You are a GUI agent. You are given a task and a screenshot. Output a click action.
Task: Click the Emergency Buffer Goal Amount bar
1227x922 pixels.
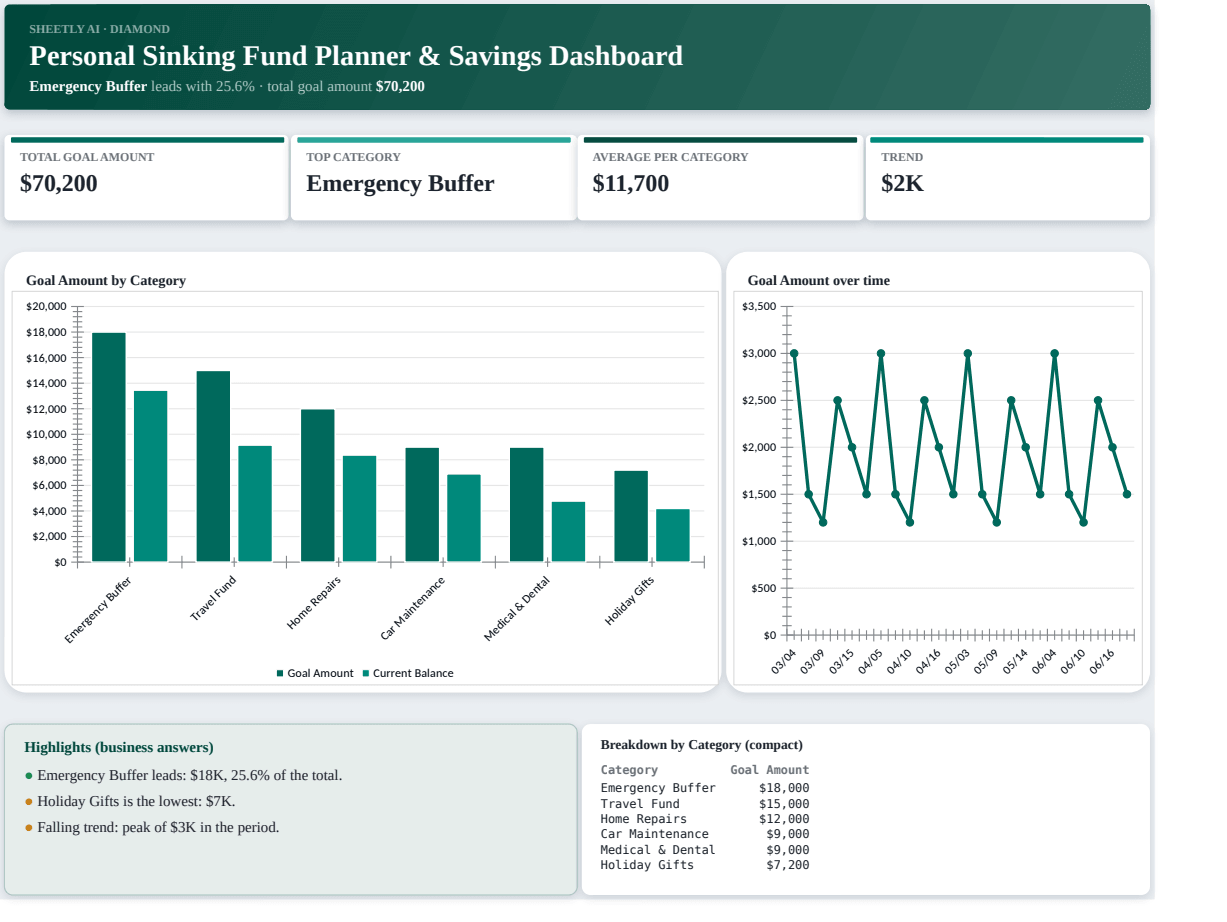pyautogui.click(x=109, y=447)
